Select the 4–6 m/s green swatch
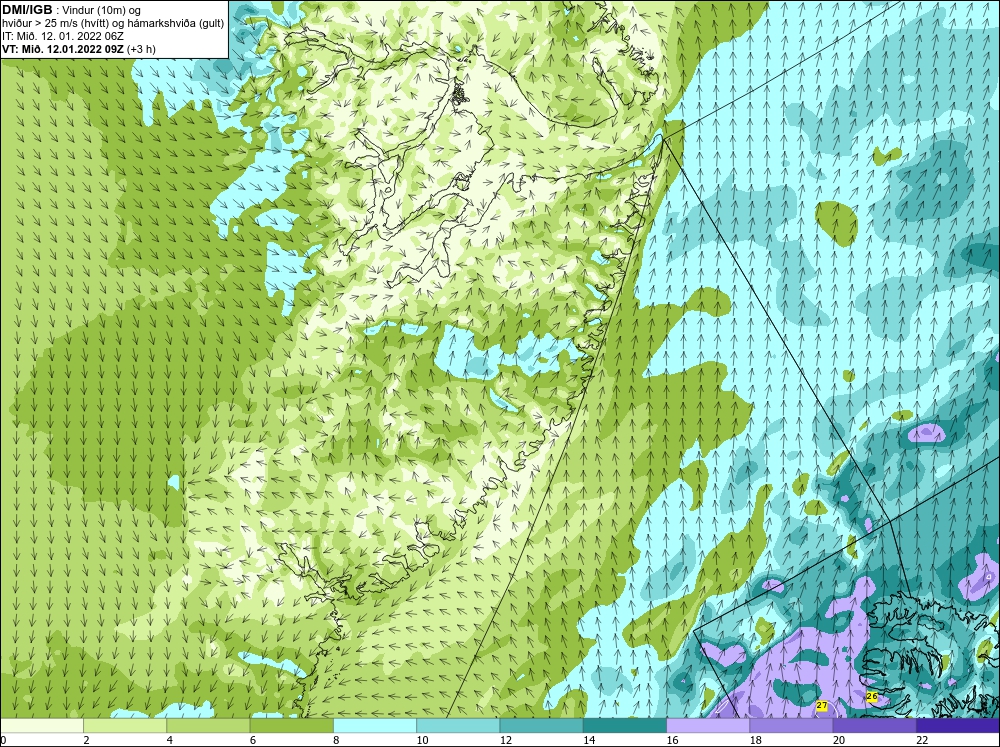Screen dimensions: 1000x747 (x=208, y=725)
